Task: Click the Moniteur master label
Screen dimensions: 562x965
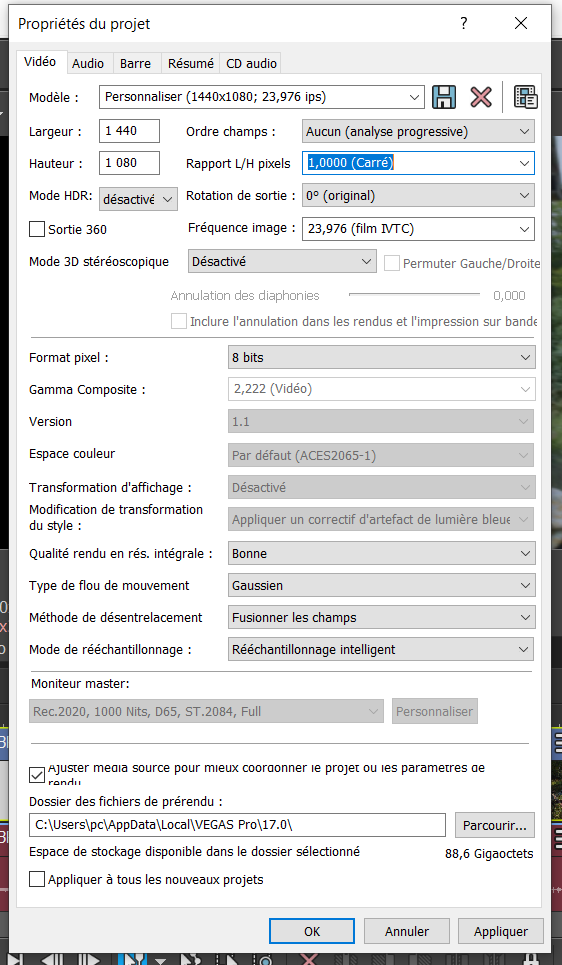Action: coord(79,683)
